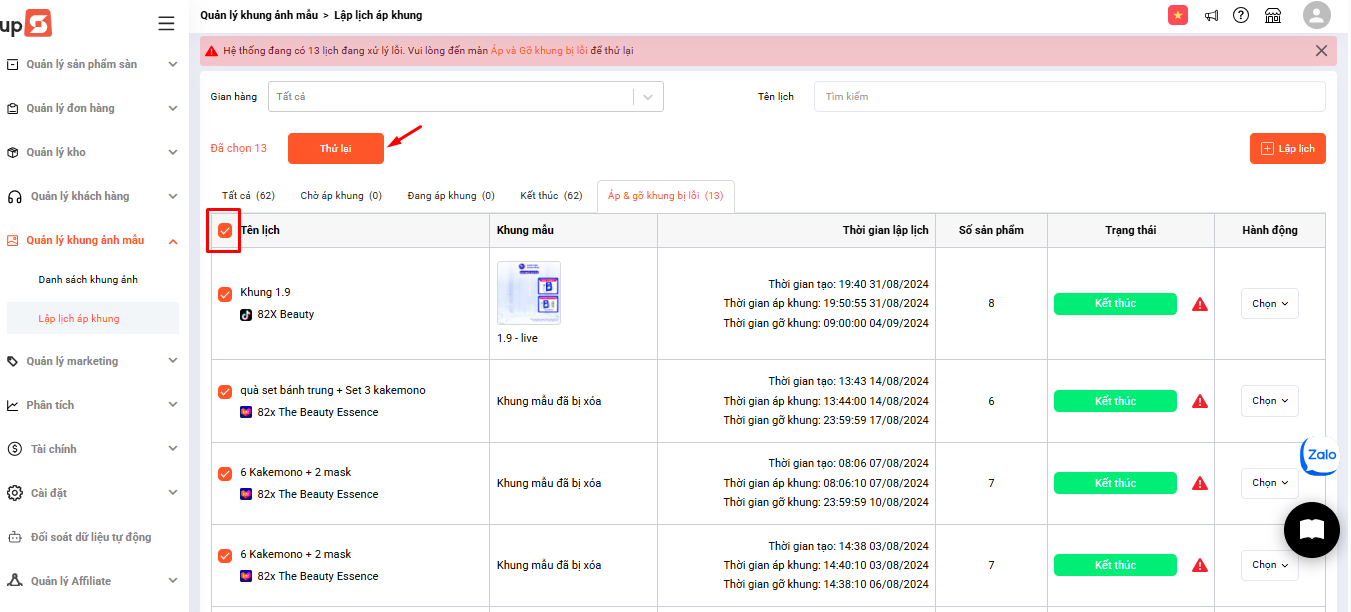Open the help question mark icon

1241,15
